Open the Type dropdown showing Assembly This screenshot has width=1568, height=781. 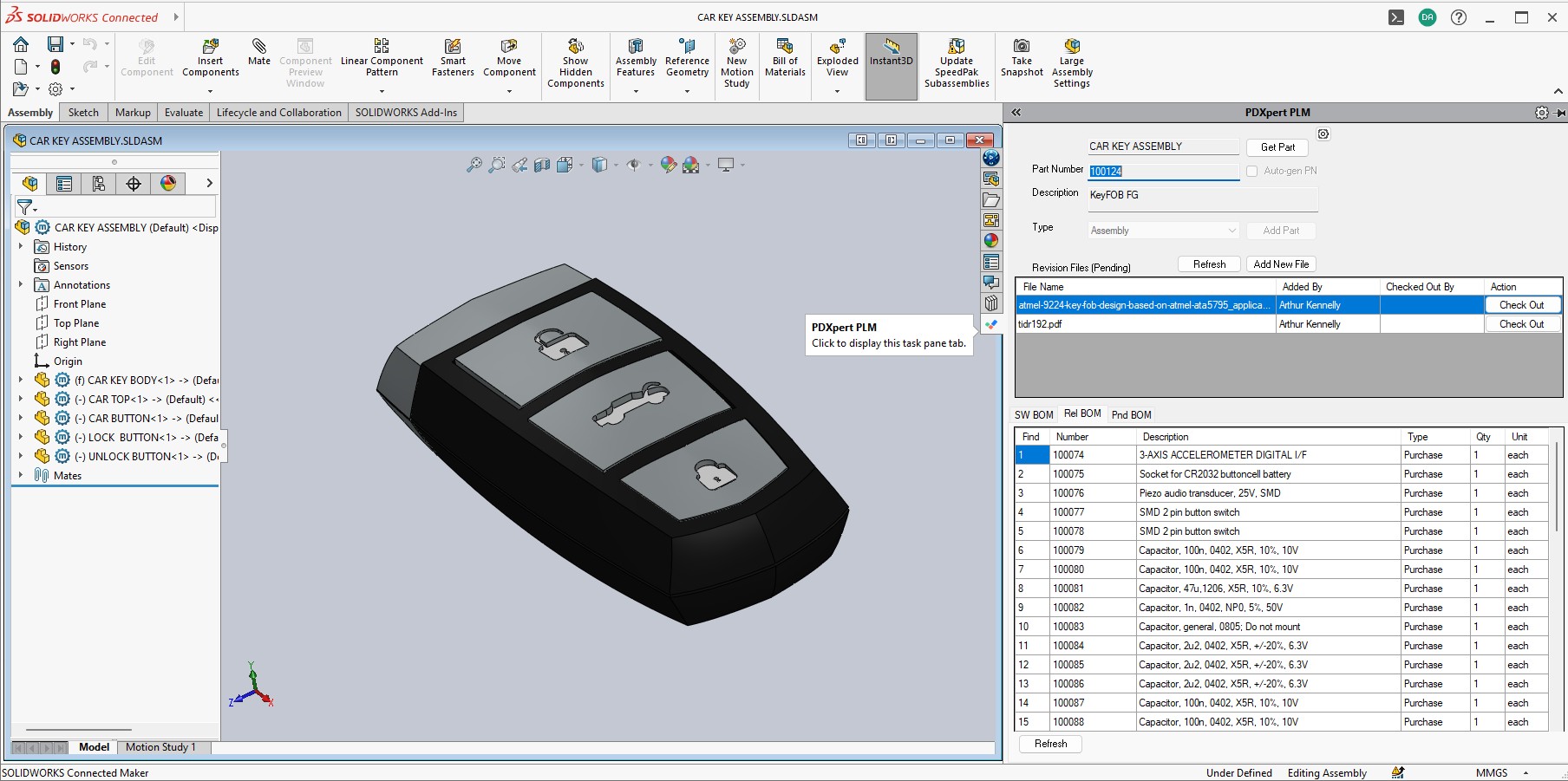(x=1163, y=231)
